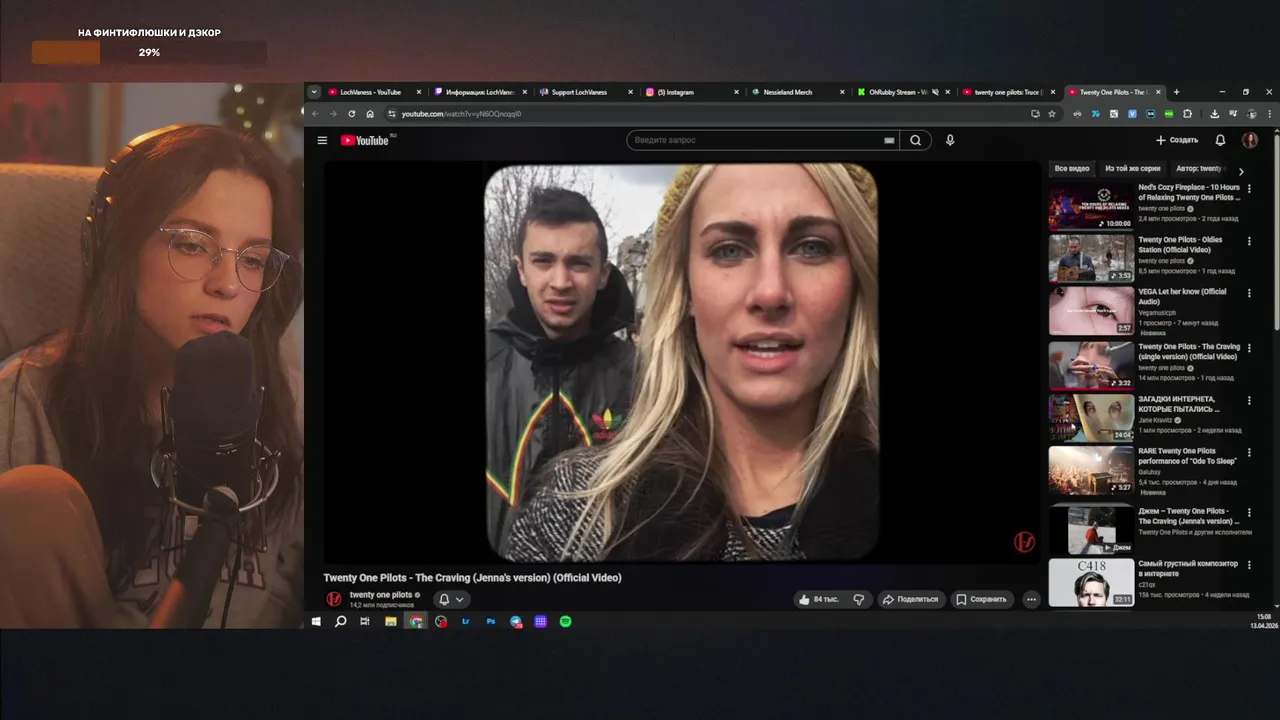The image size is (1280, 720).
Task: Click the Chrome address bar URL
Action: 461,114
